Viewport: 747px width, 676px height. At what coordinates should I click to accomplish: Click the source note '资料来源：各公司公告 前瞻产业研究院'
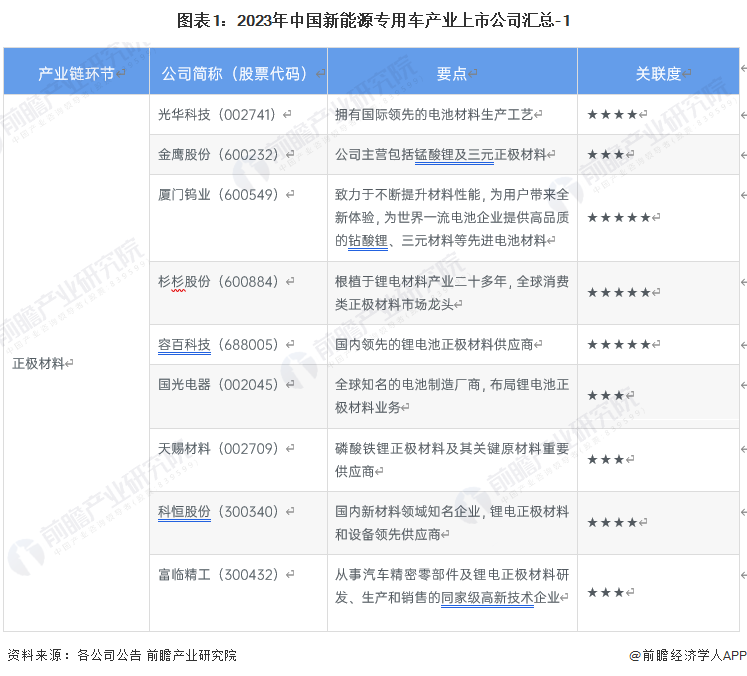(122, 656)
